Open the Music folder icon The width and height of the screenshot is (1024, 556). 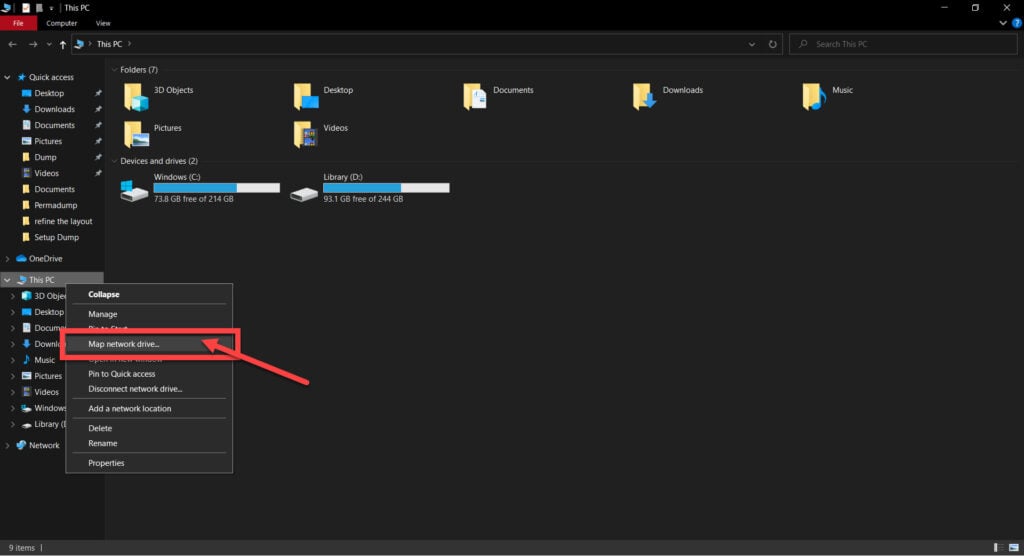click(x=814, y=96)
